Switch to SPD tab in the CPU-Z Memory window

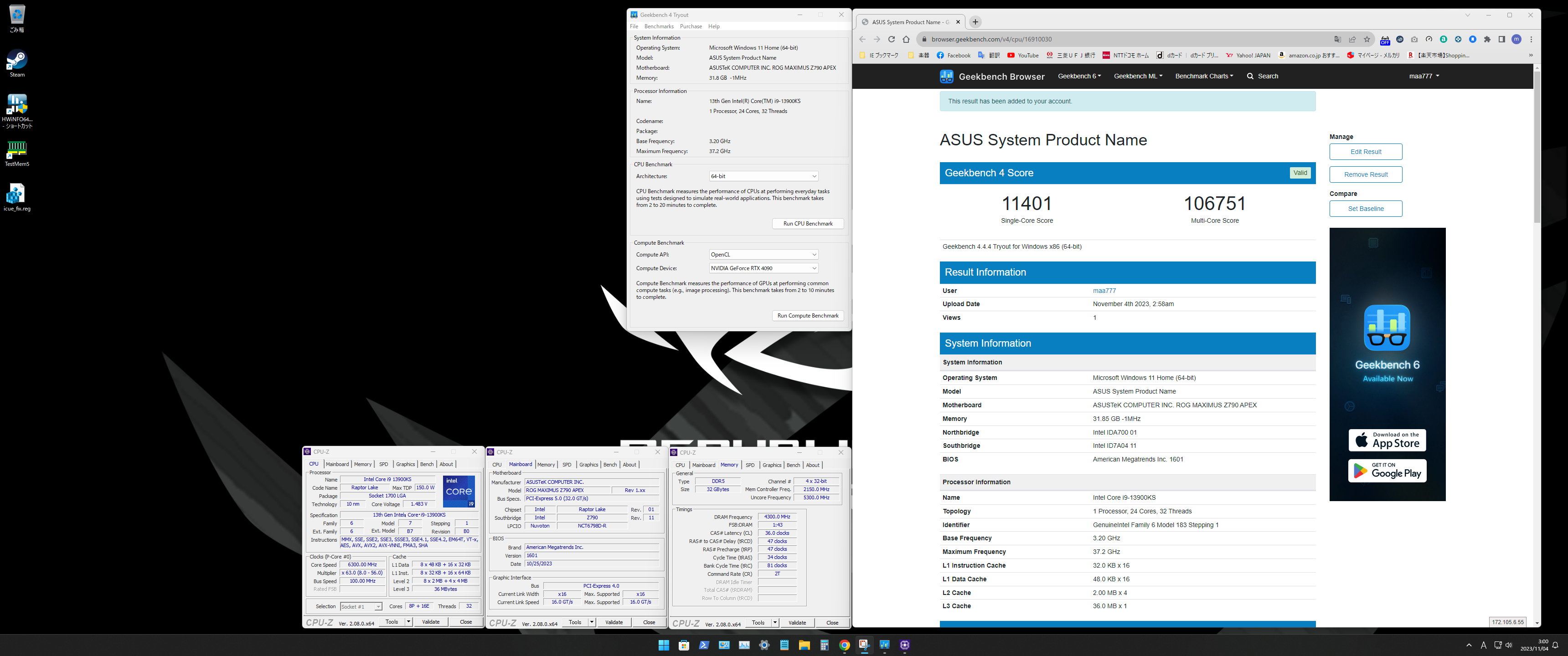pyautogui.click(x=750, y=465)
